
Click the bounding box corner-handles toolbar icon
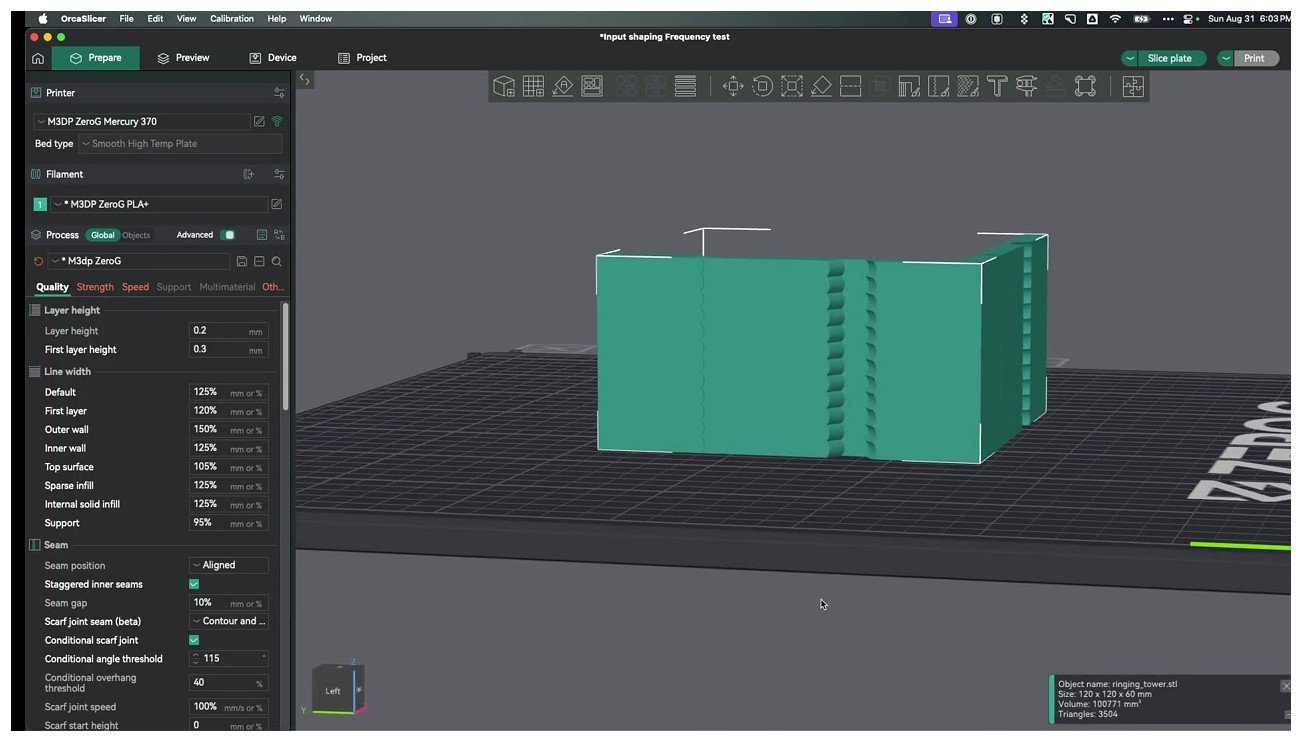tap(1085, 86)
